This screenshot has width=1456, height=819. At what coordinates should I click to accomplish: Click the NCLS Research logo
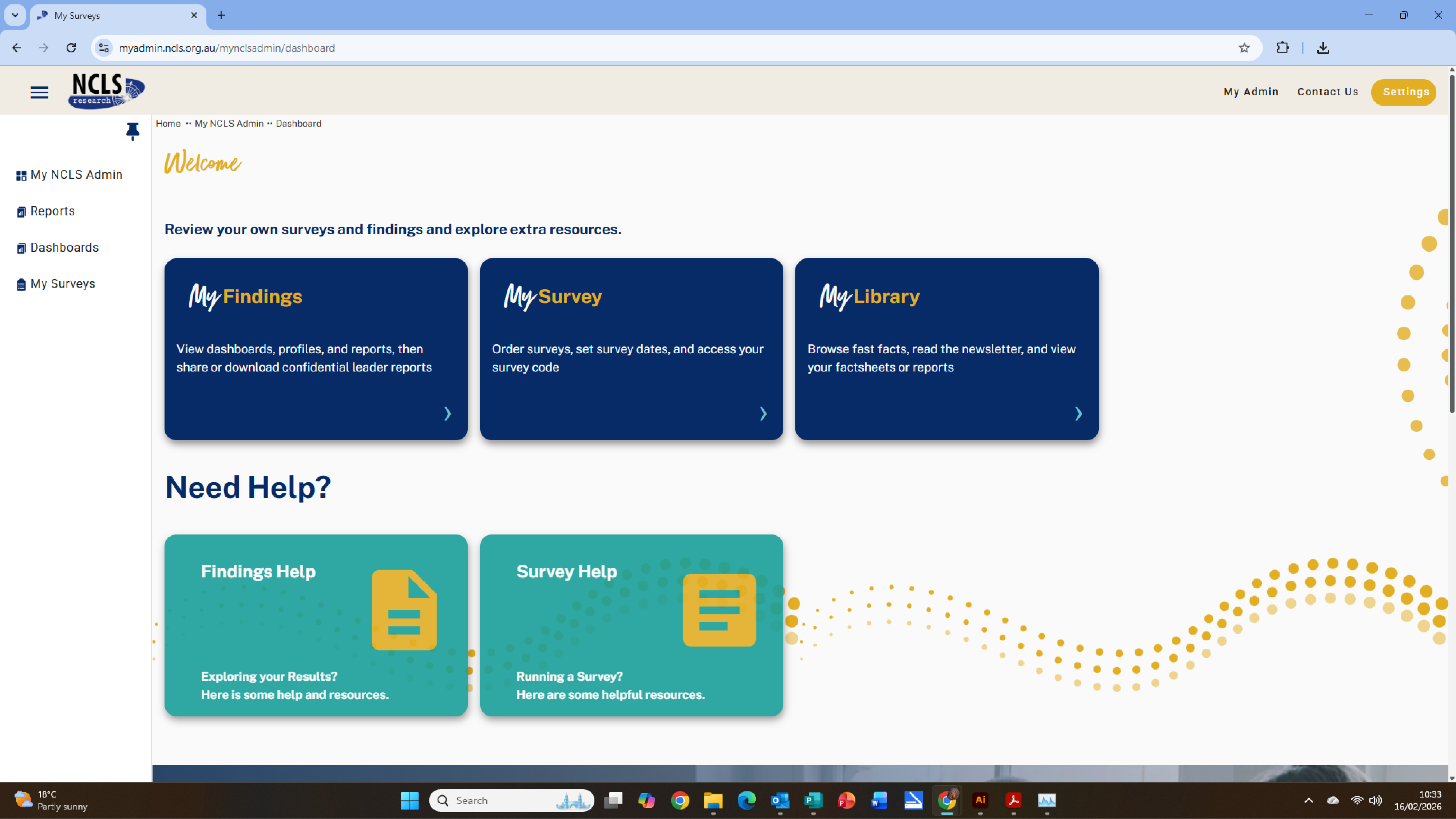(106, 91)
